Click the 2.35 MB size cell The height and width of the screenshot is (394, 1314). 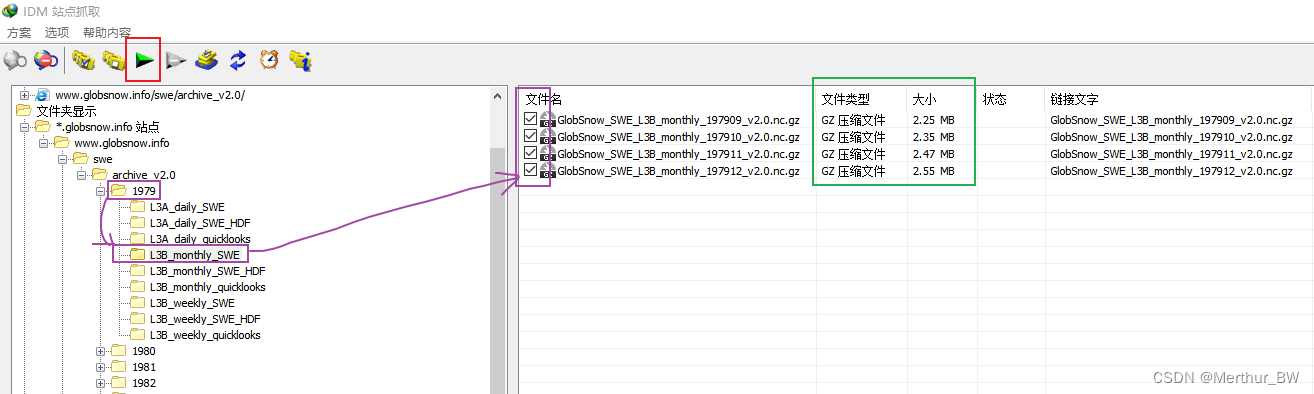click(x=933, y=137)
